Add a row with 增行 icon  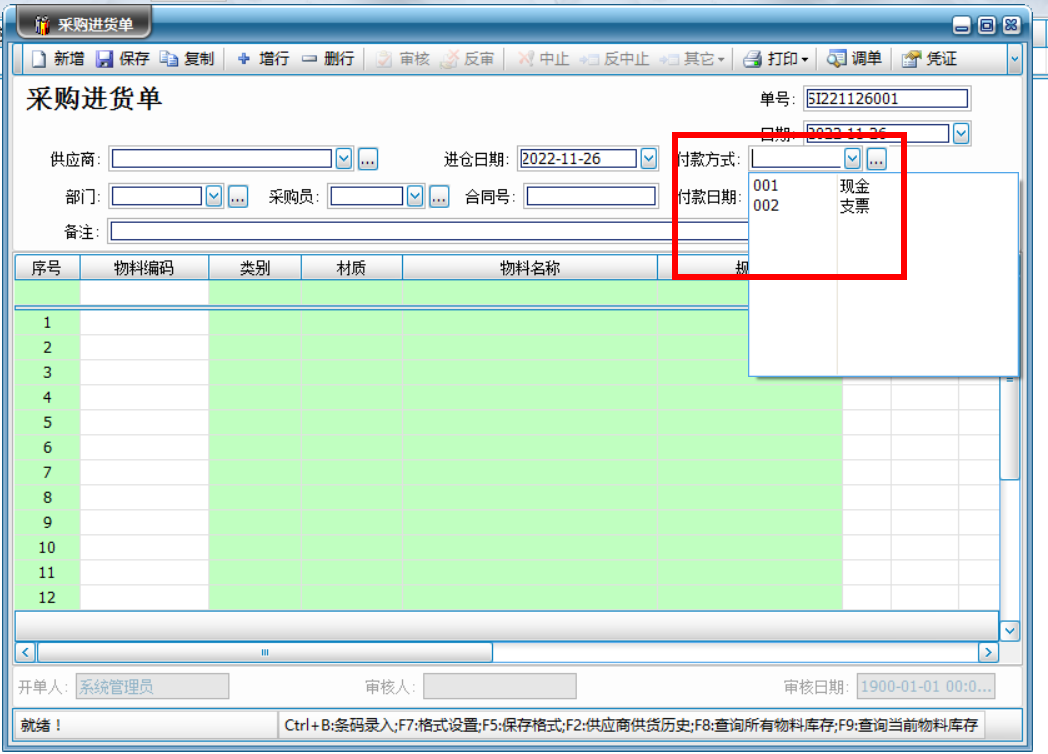(x=244, y=59)
